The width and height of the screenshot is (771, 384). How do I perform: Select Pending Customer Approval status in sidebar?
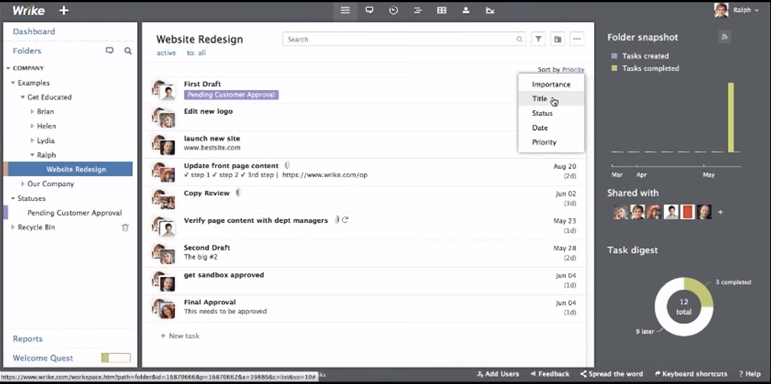click(x=75, y=213)
